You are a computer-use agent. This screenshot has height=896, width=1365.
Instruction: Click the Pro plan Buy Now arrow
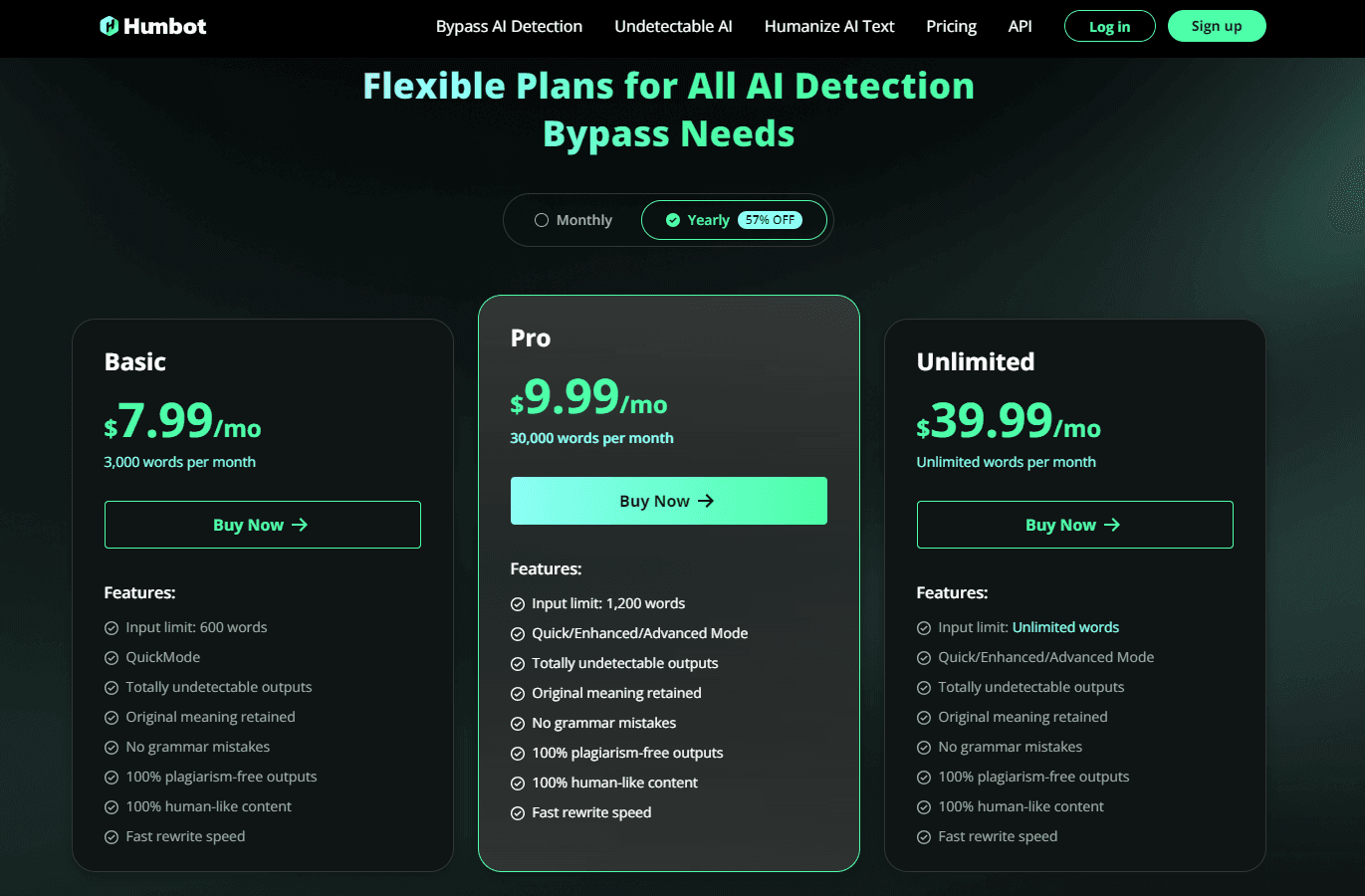click(x=706, y=501)
